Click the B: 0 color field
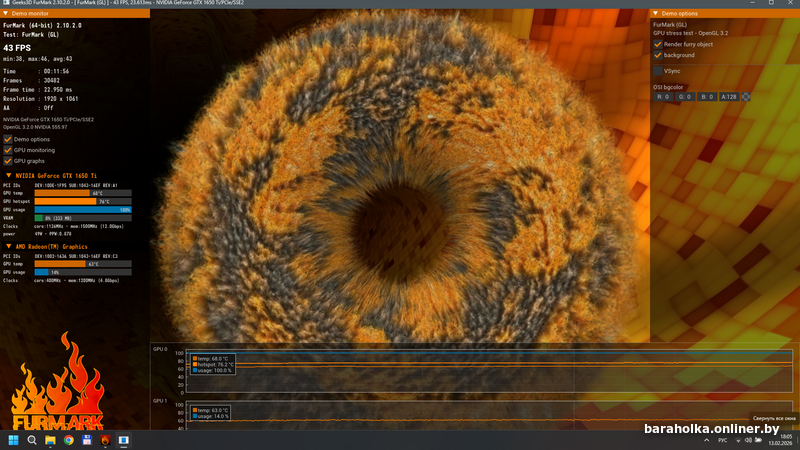Image resolution: width=800 pixels, height=450 pixels. pos(707,96)
